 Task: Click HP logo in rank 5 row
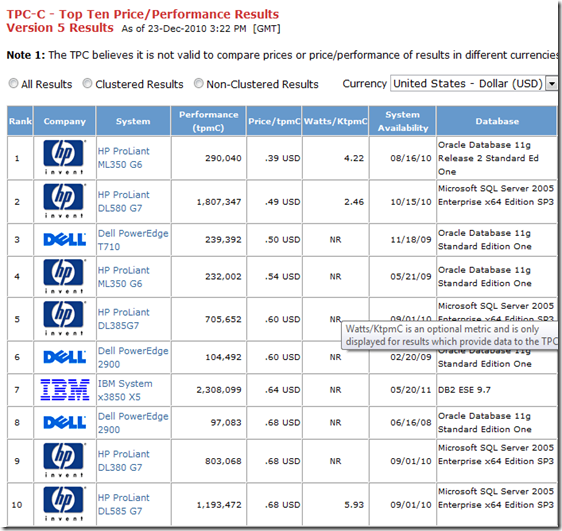[x=64, y=319]
